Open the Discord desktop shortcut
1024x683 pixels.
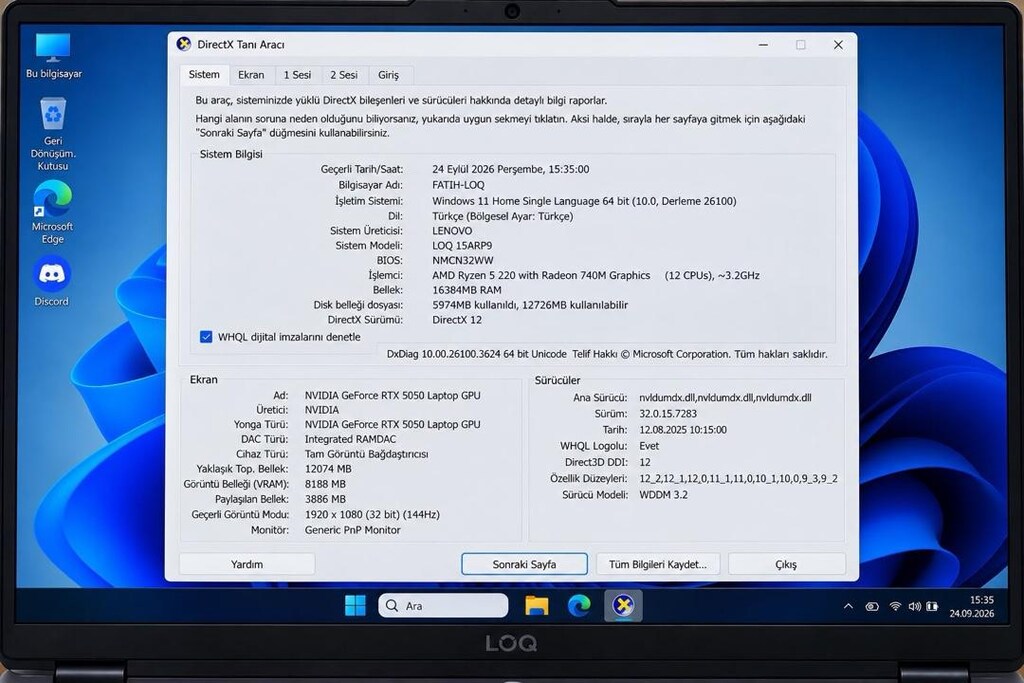tap(52, 282)
